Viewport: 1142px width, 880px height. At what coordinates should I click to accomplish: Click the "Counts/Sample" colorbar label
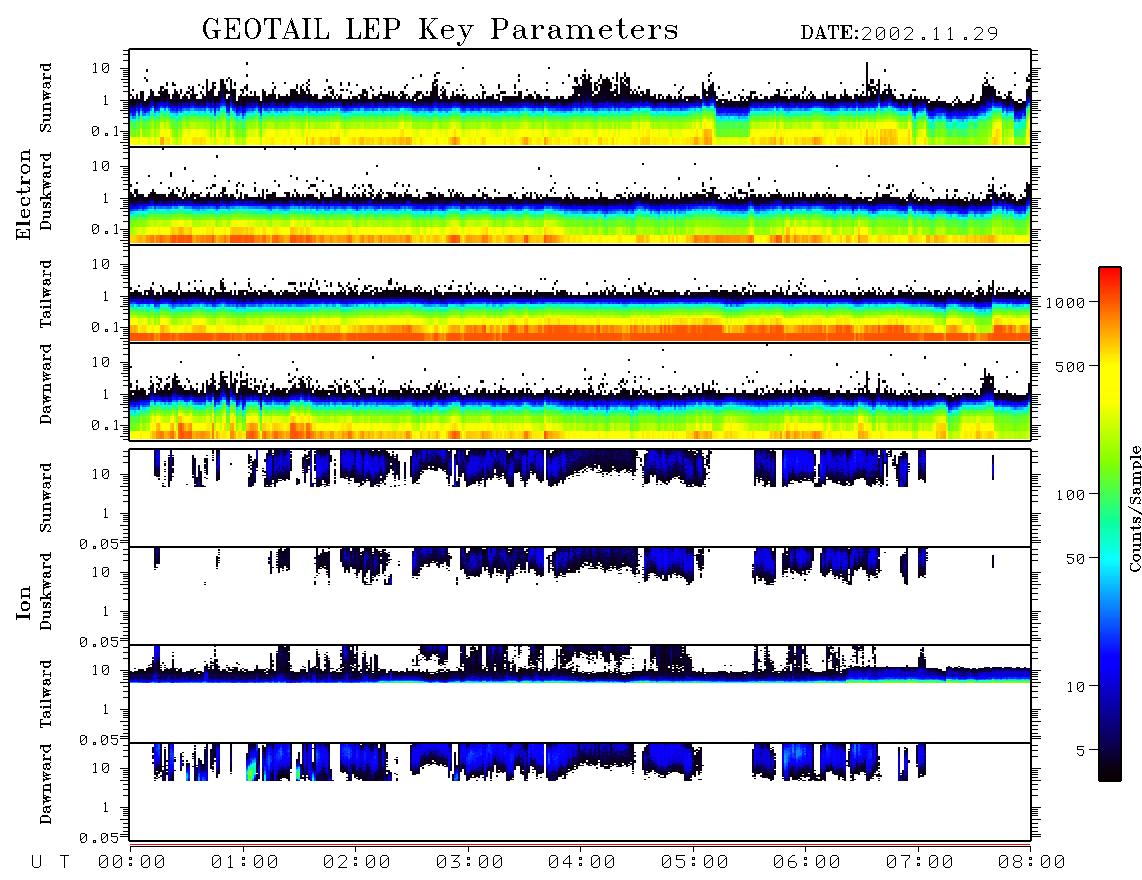(x=1134, y=508)
